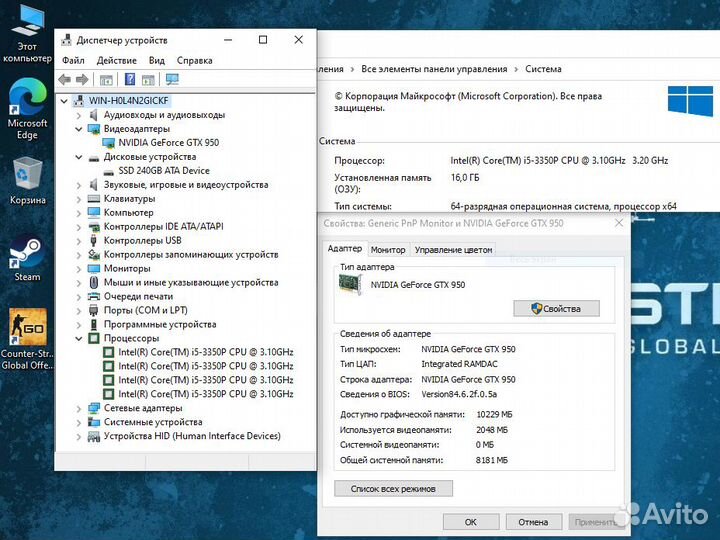Image resolution: width=720 pixels, height=540 pixels.
Task: Click the Мониторы category icon
Action: (x=94, y=268)
